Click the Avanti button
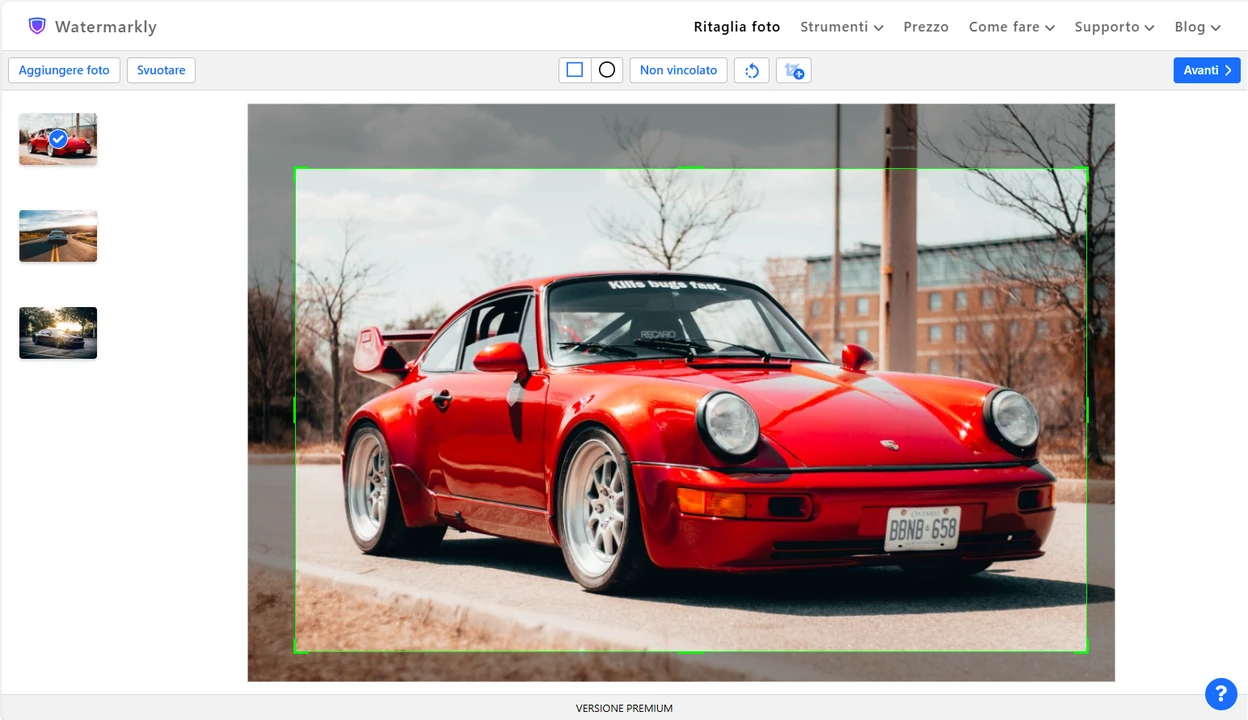Screen dimensions: 1248x720 point(1207,70)
